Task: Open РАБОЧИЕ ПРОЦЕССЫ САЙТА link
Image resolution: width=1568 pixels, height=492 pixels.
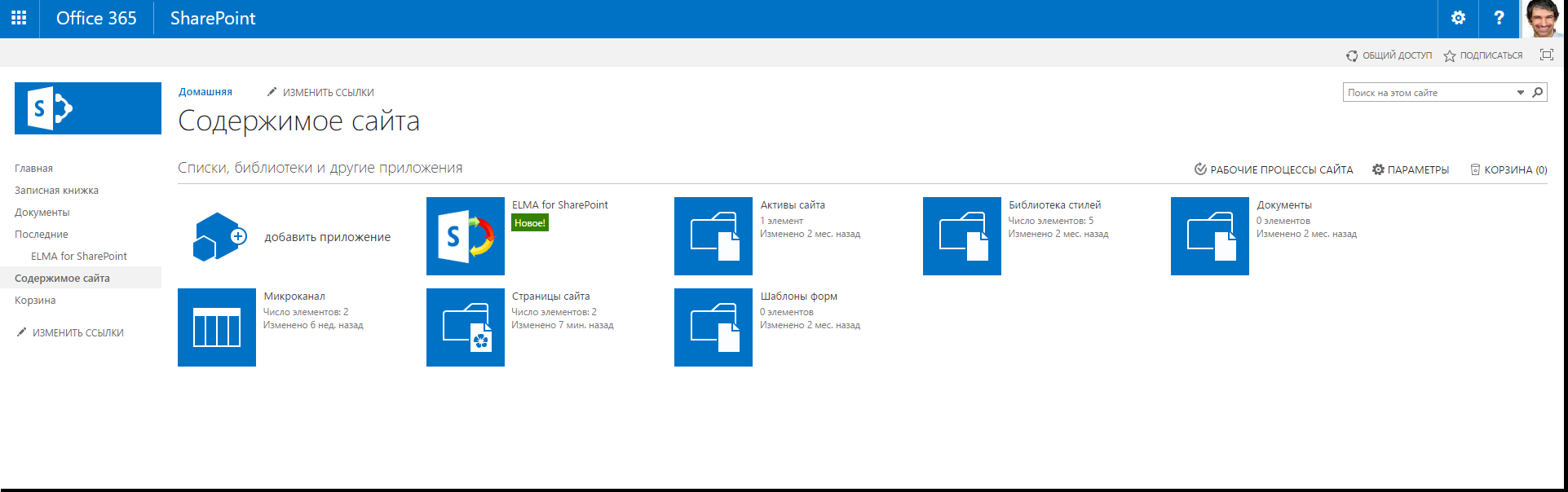Action: tap(1274, 169)
